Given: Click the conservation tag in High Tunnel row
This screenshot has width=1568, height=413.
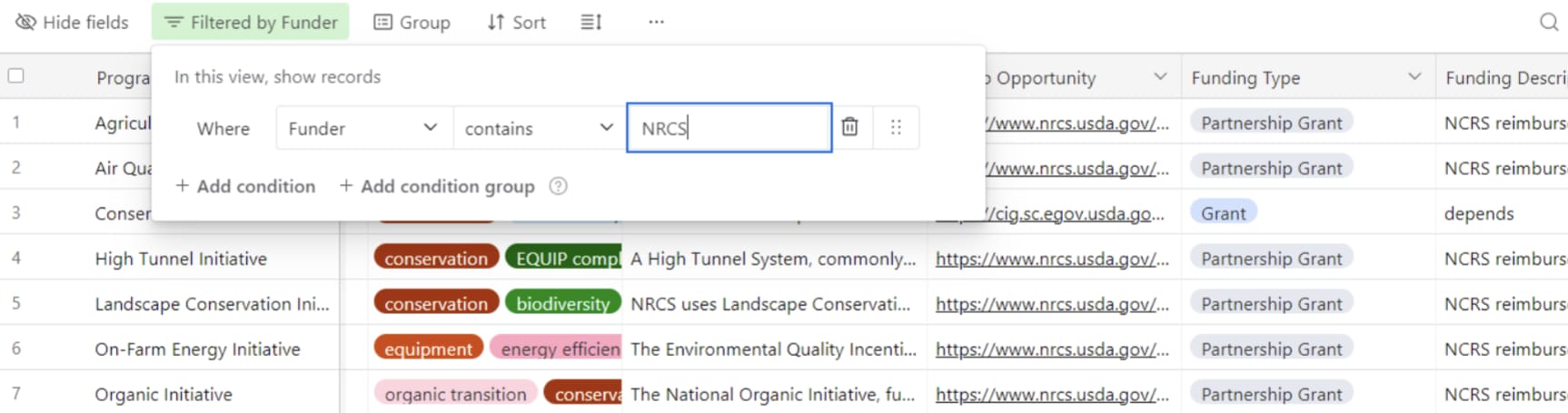Looking at the screenshot, I should [x=436, y=259].
